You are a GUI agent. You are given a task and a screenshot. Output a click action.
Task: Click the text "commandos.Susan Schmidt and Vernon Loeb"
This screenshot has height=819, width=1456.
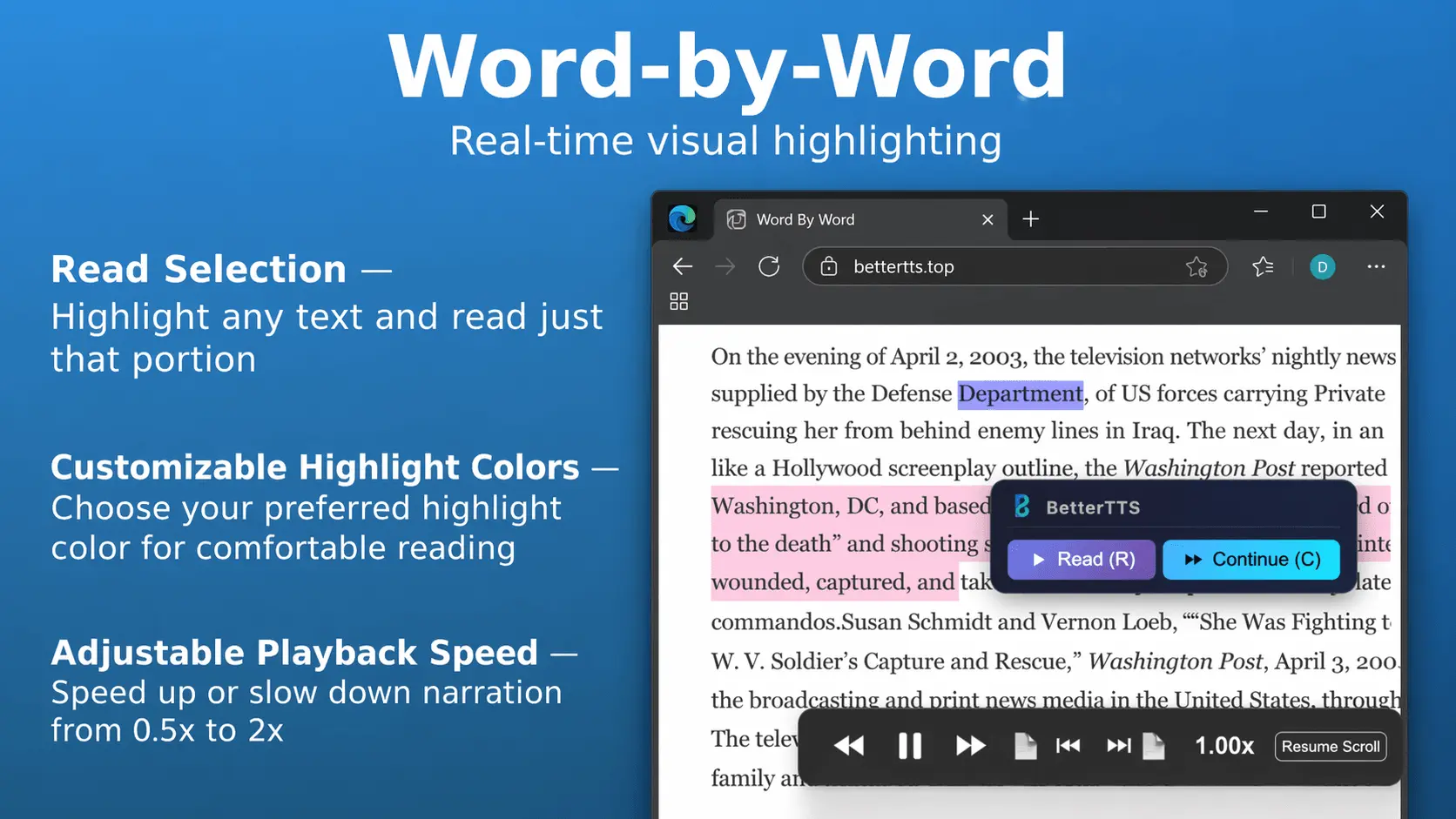pyautogui.click(x=943, y=622)
